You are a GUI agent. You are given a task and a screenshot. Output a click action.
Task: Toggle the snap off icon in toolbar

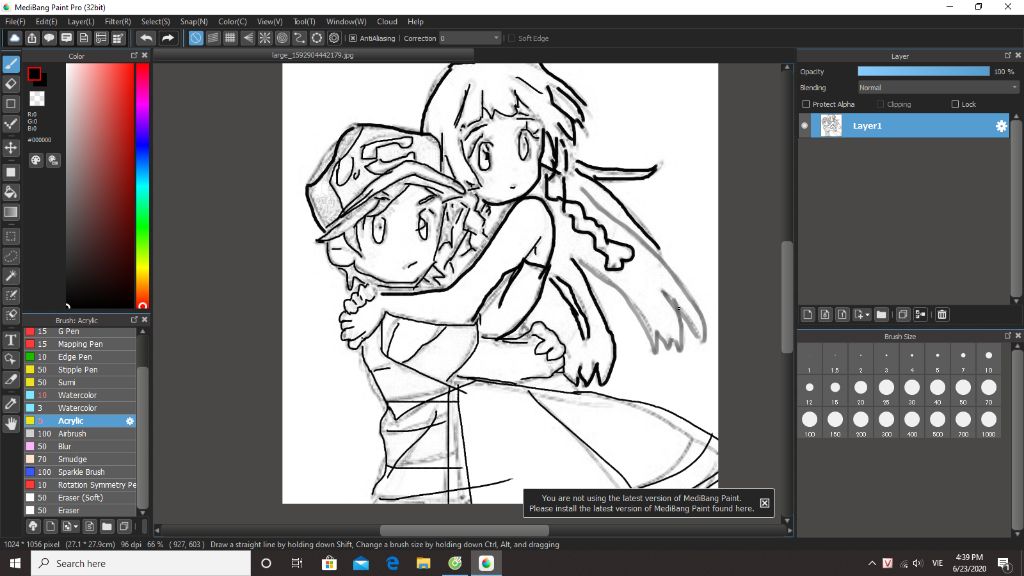(196, 38)
